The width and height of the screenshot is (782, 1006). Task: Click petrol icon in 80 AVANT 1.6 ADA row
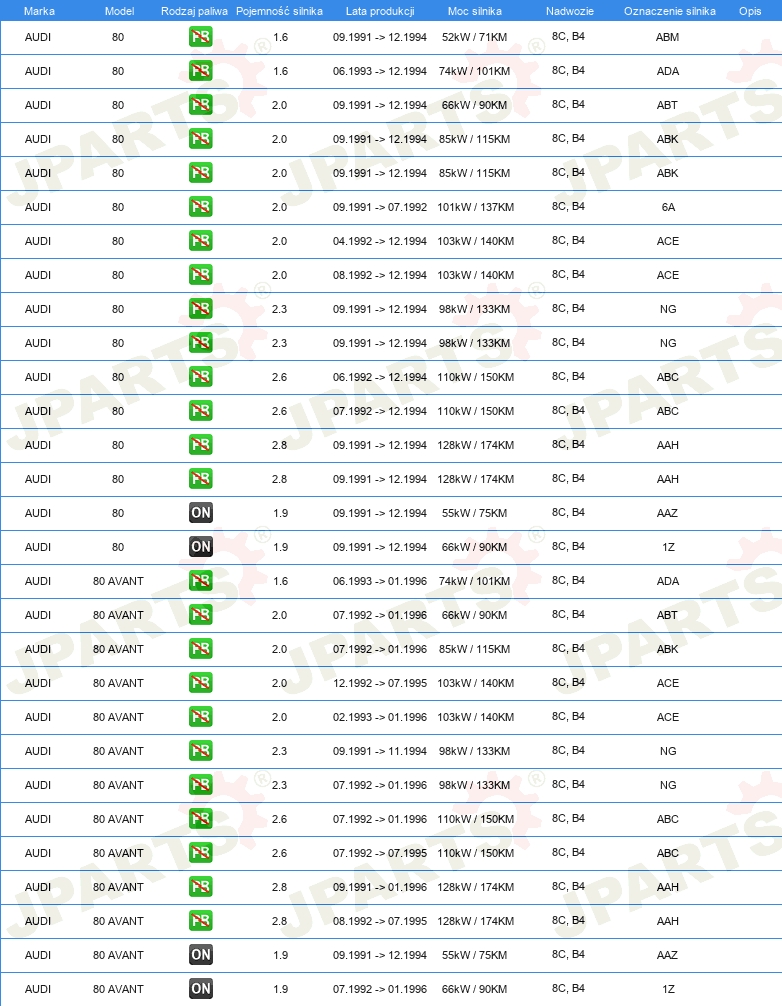pyautogui.click(x=201, y=581)
